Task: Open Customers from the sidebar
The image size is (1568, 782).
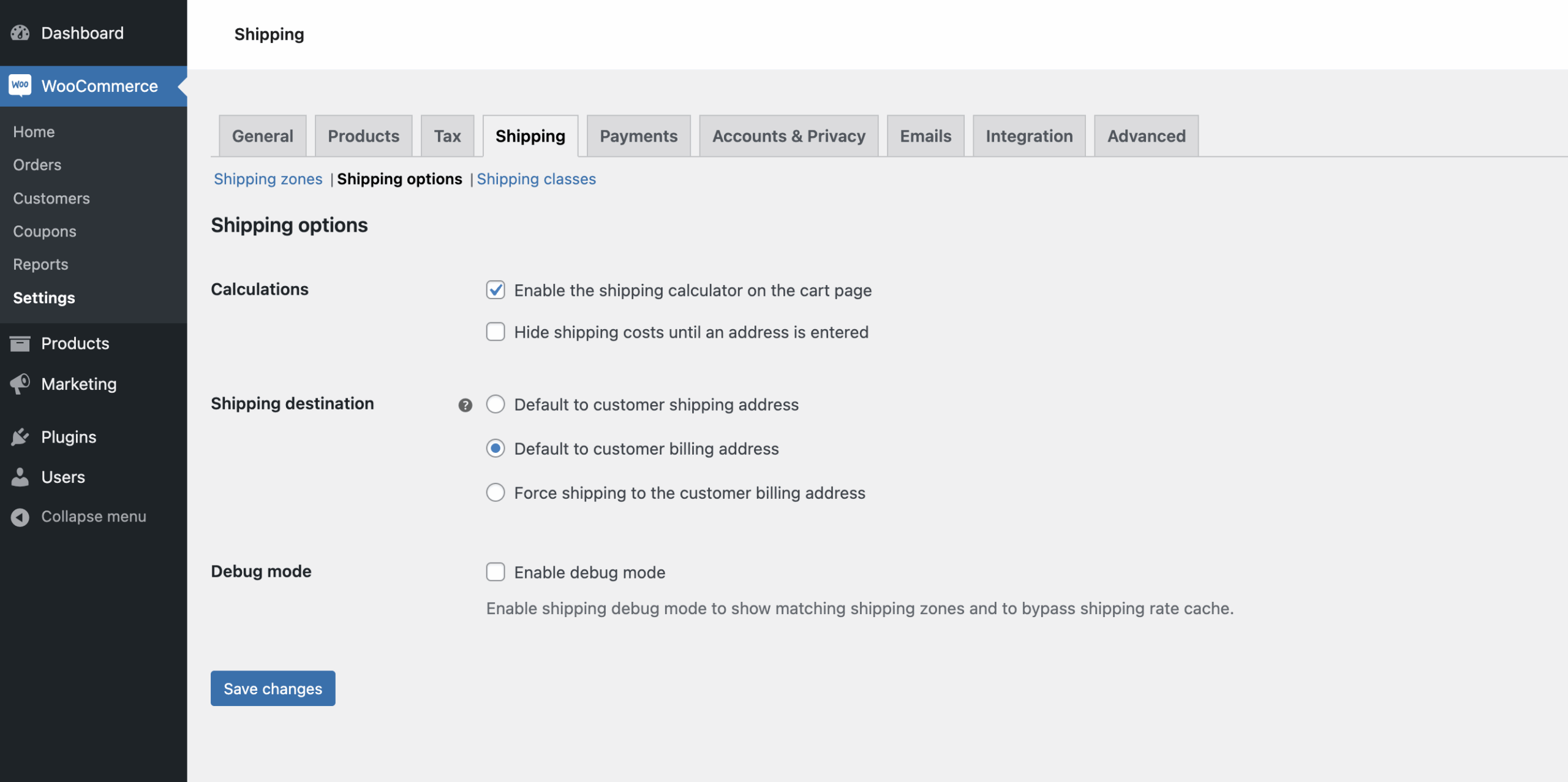Action: [51, 198]
